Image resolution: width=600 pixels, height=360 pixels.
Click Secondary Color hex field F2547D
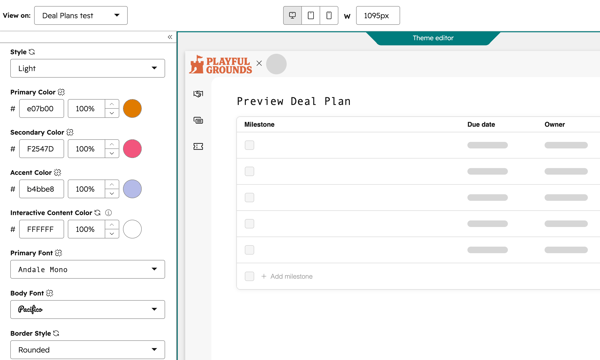(x=41, y=149)
